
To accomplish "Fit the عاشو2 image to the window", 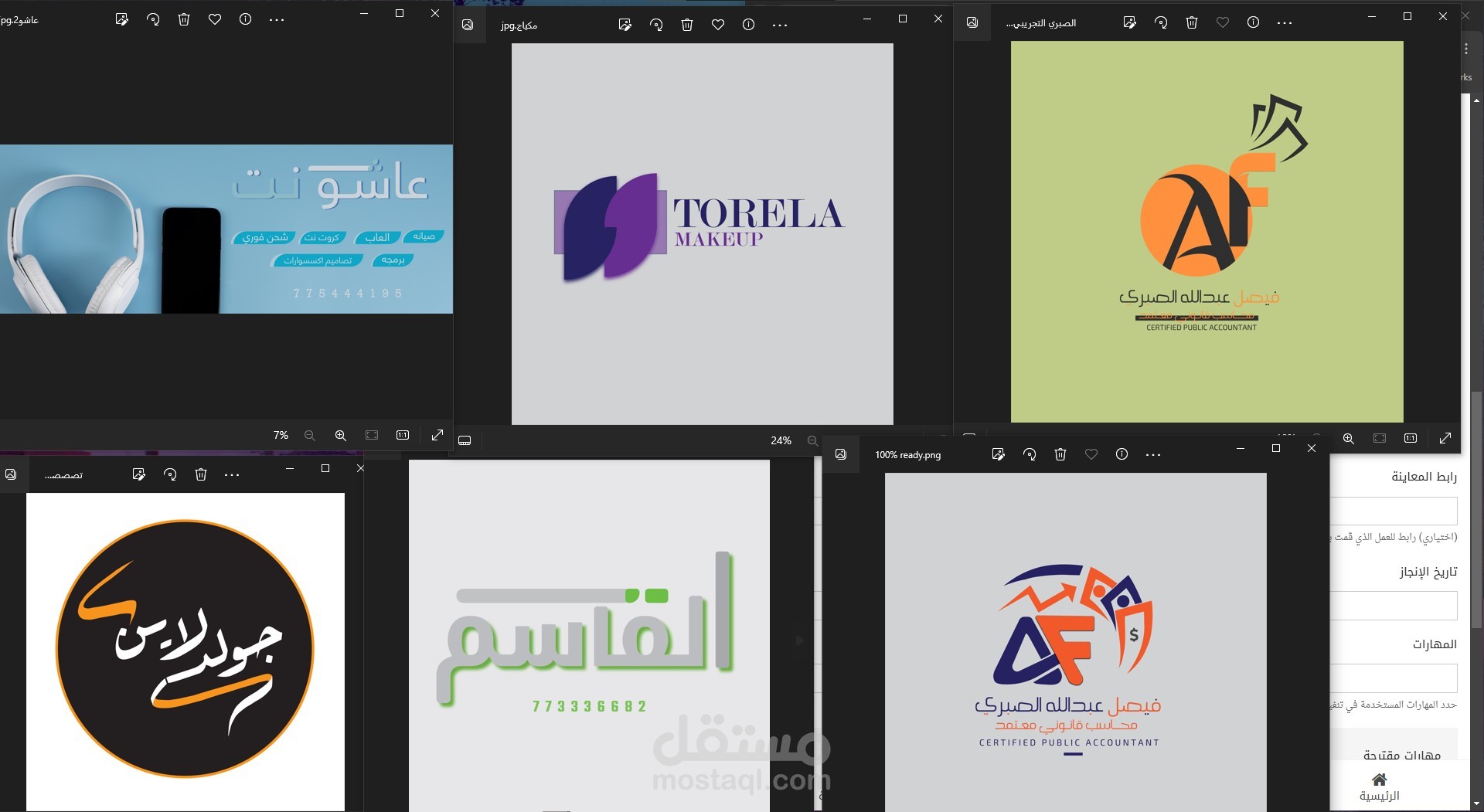I will coord(372,436).
